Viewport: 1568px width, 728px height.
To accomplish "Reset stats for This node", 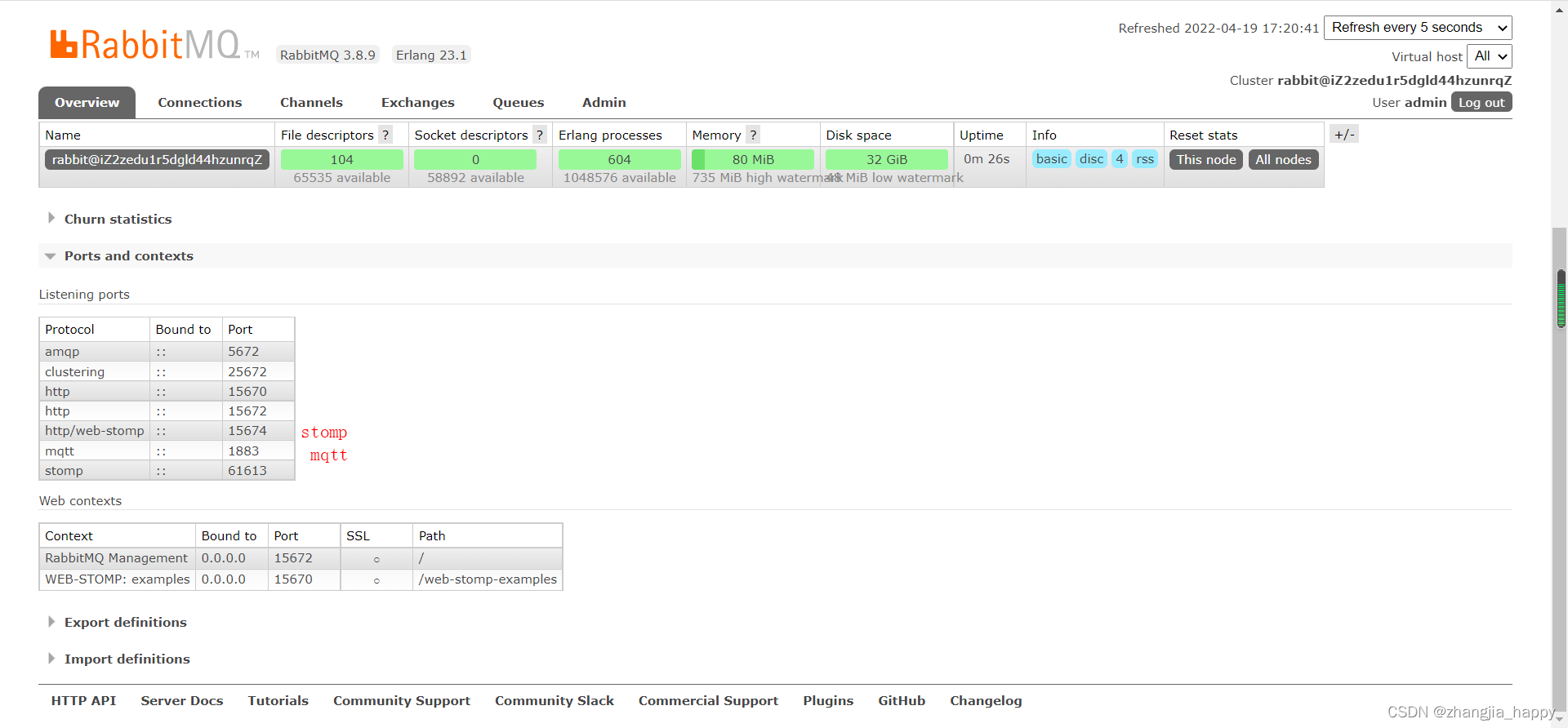I will [x=1205, y=159].
